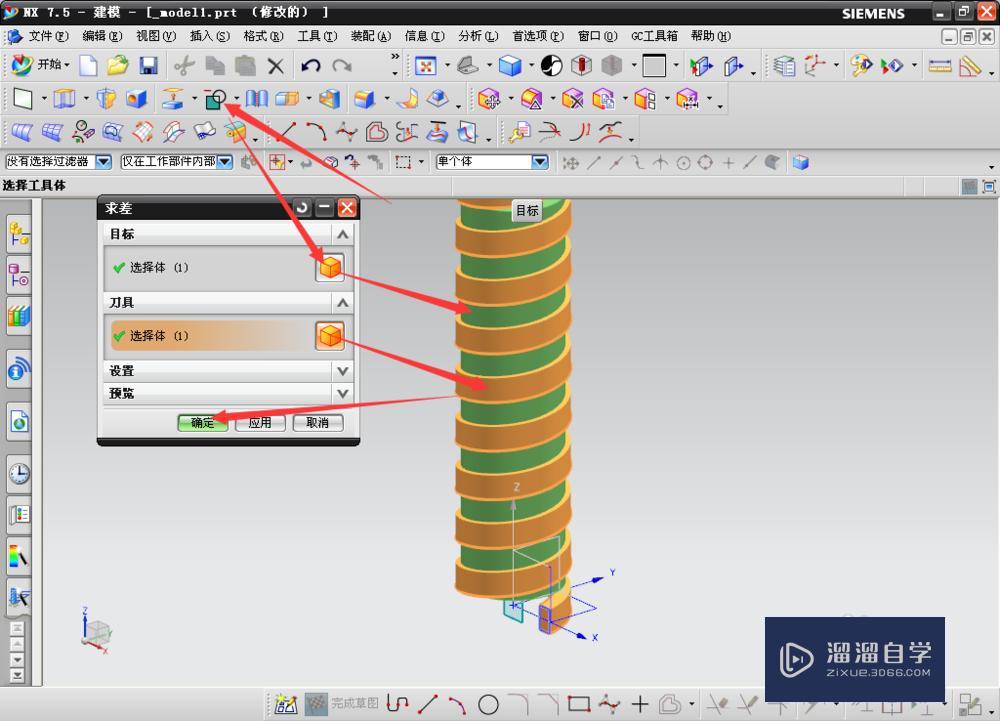Create a new file with New icon
The width and height of the screenshot is (1000, 721).
[x=88, y=65]
